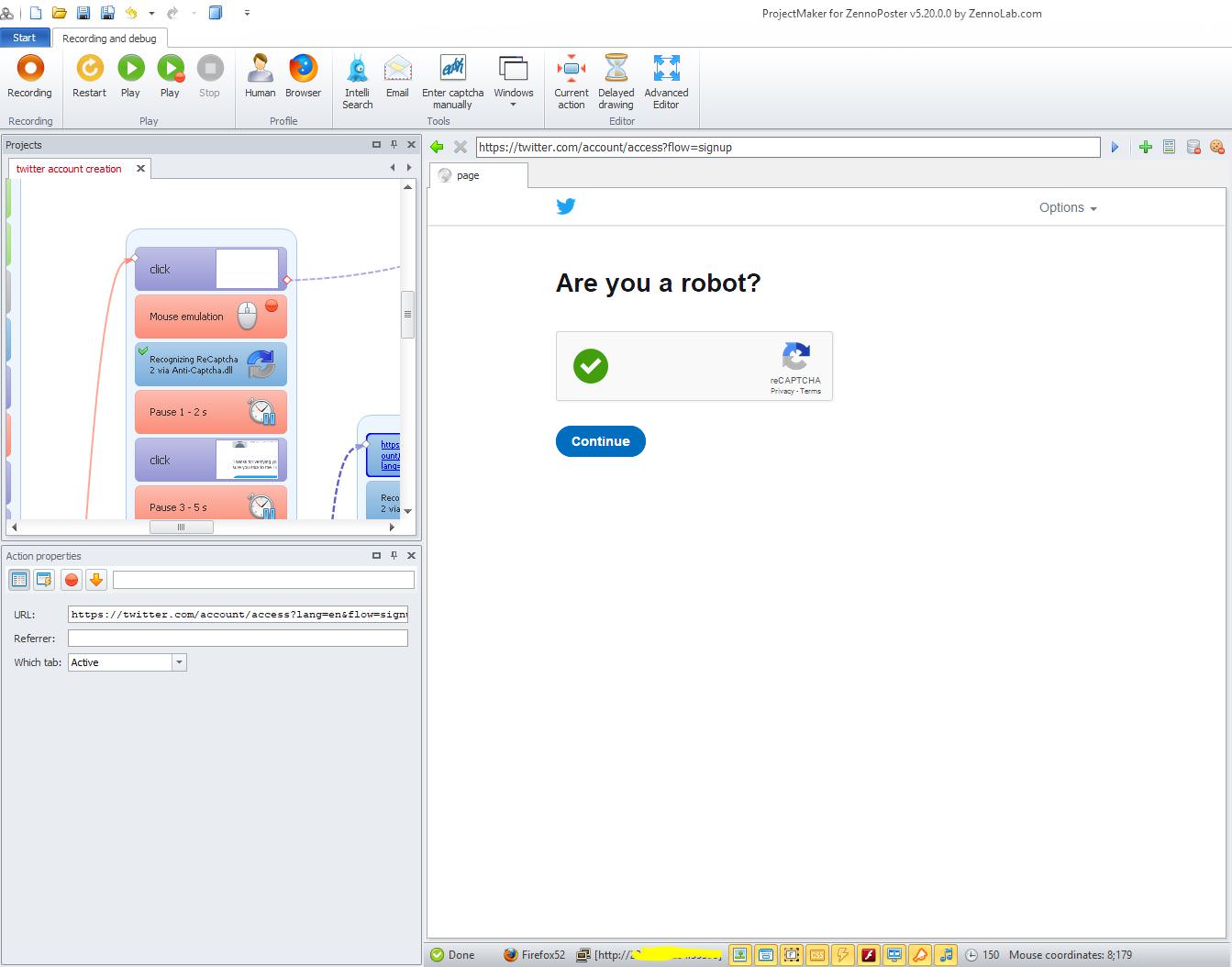Open the Twitter Options dropdown
This screenshot has height=967, width=1232.
tap(1068, 207)
